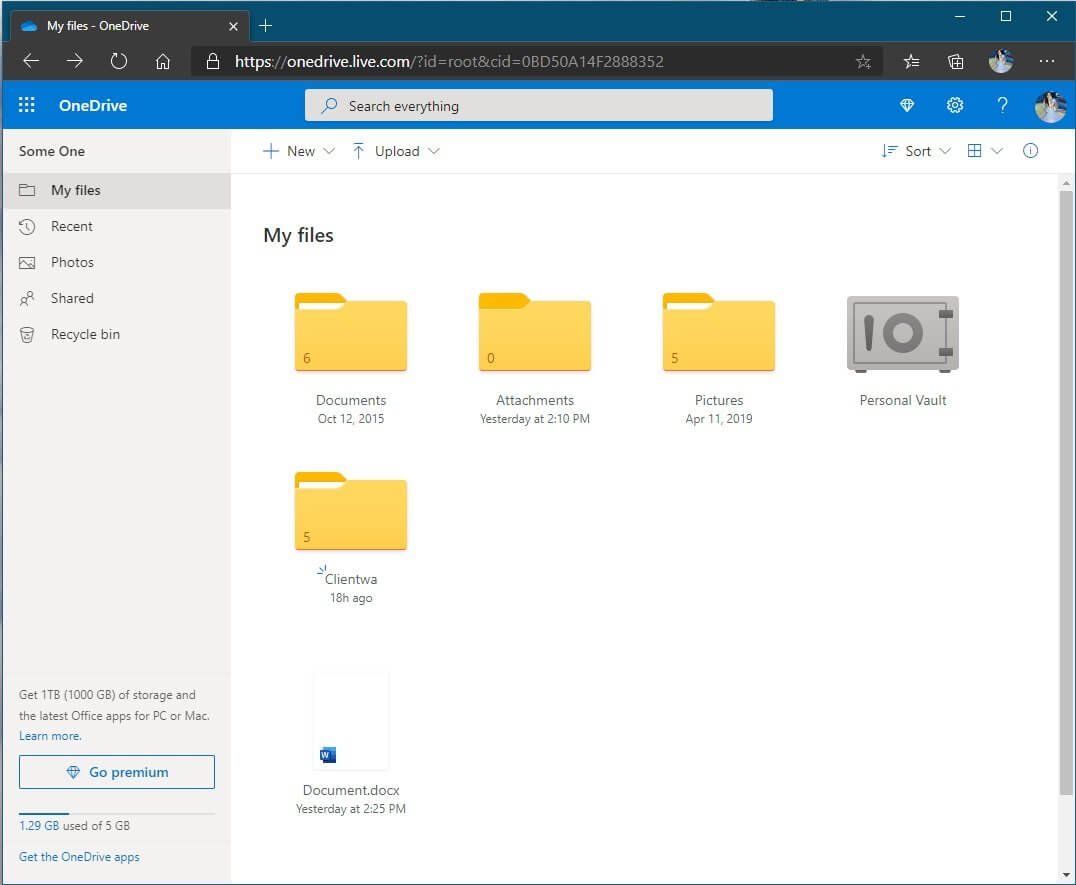Viewport: 1076px width, 885px height.
Task: Click Get the OneDrive apps link
Action: [x=79, y=857]
